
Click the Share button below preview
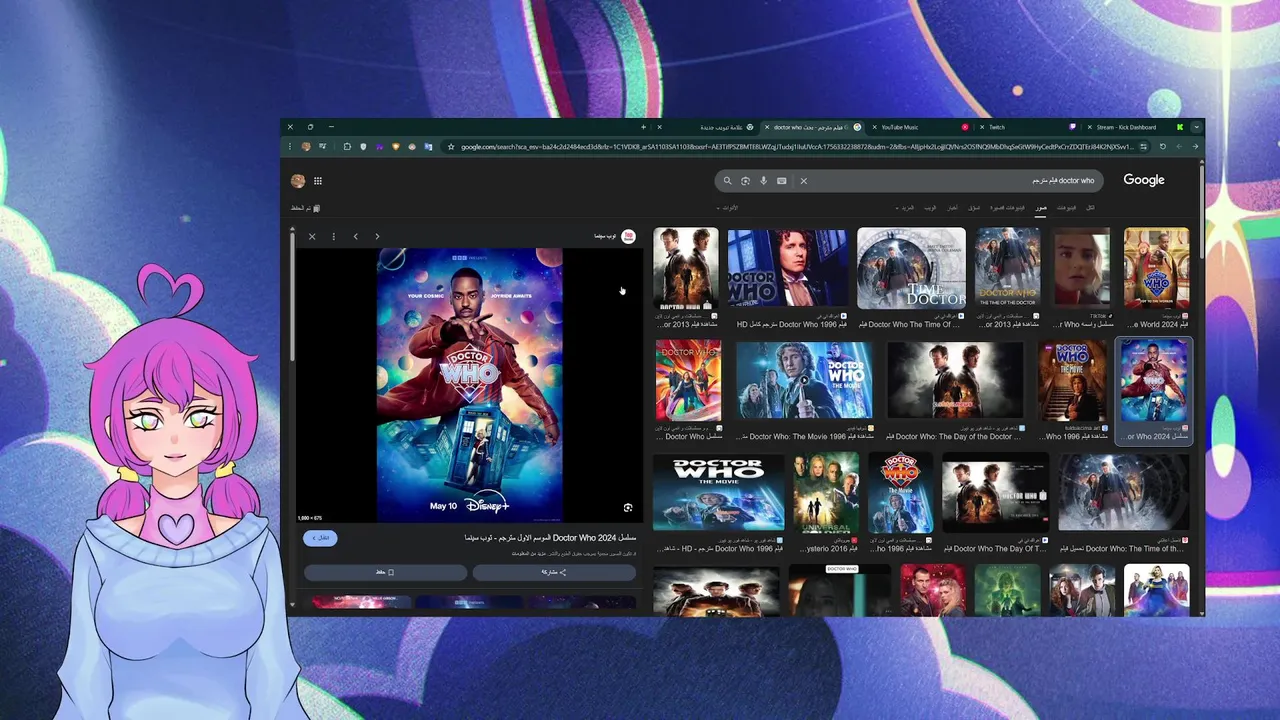pyautogui.click(x=554, y=572)
